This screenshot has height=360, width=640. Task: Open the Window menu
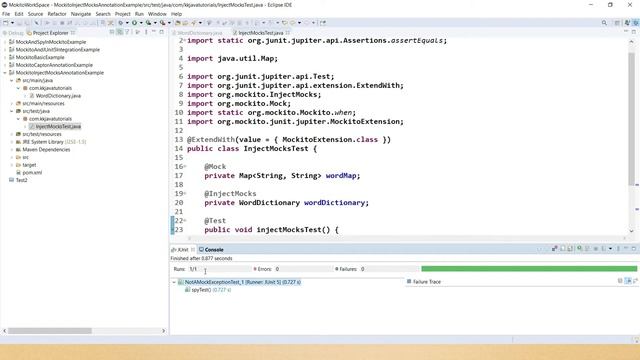tap(157, 14)
